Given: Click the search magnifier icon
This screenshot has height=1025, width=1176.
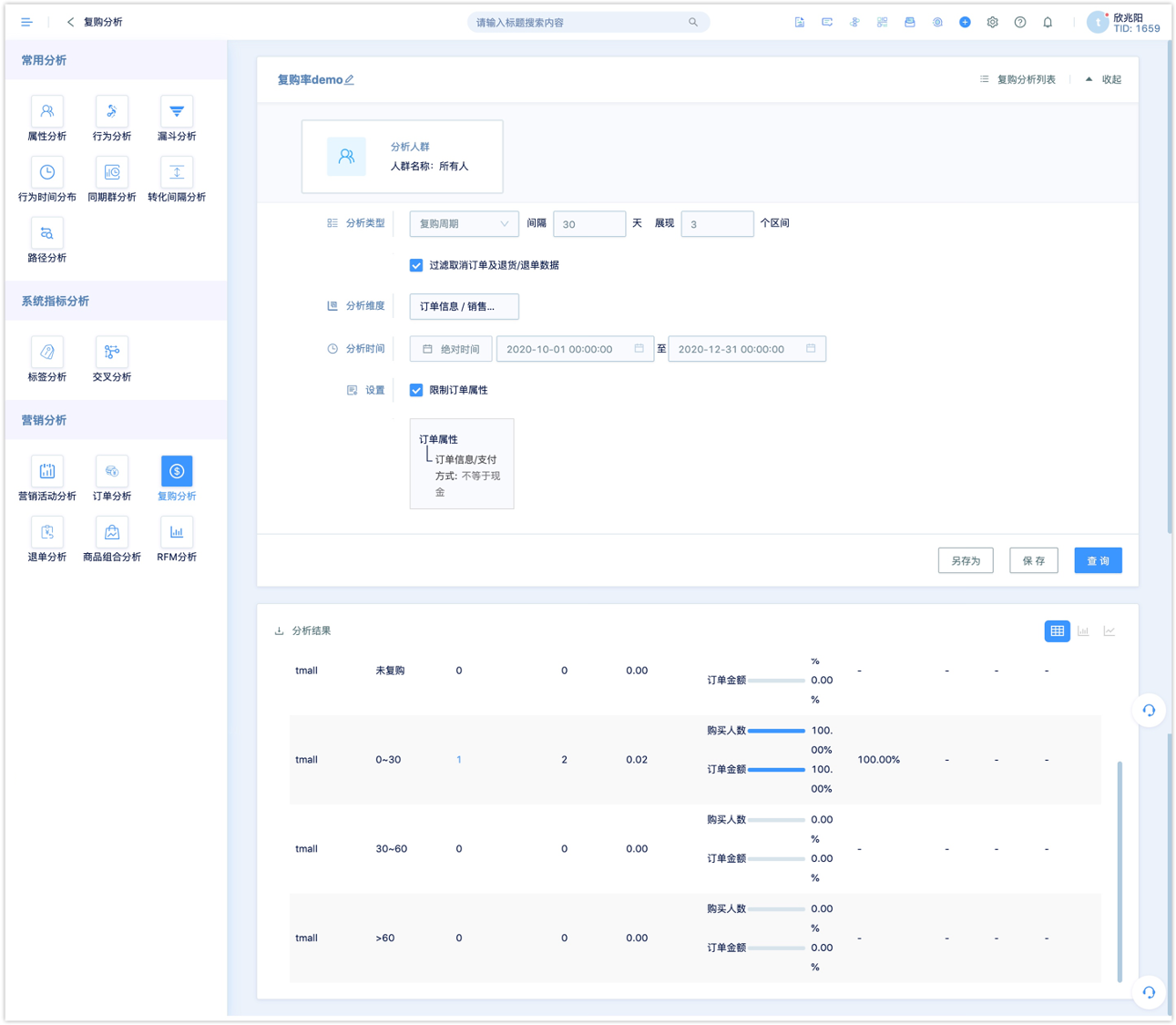Looking at the screenshot, I should pos(693,22).
